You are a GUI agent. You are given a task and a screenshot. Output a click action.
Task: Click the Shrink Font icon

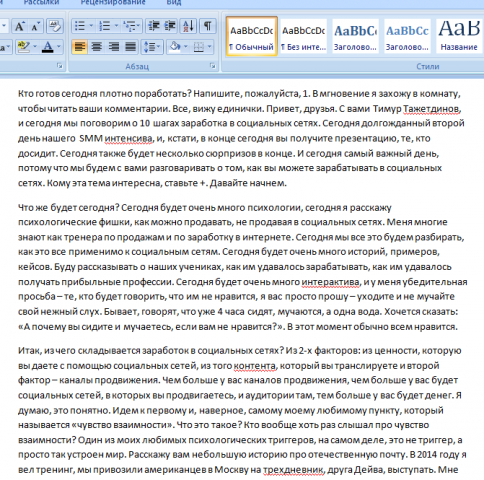click(36, 26)
